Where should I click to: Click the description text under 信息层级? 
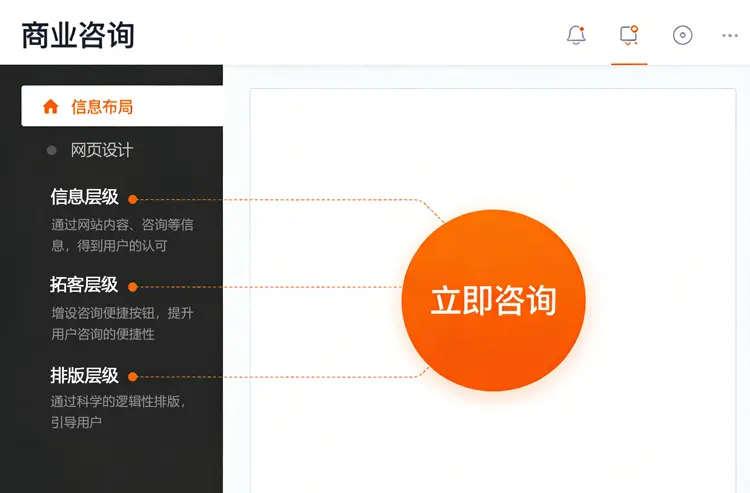pyautogui.click(x=122, y=235)
